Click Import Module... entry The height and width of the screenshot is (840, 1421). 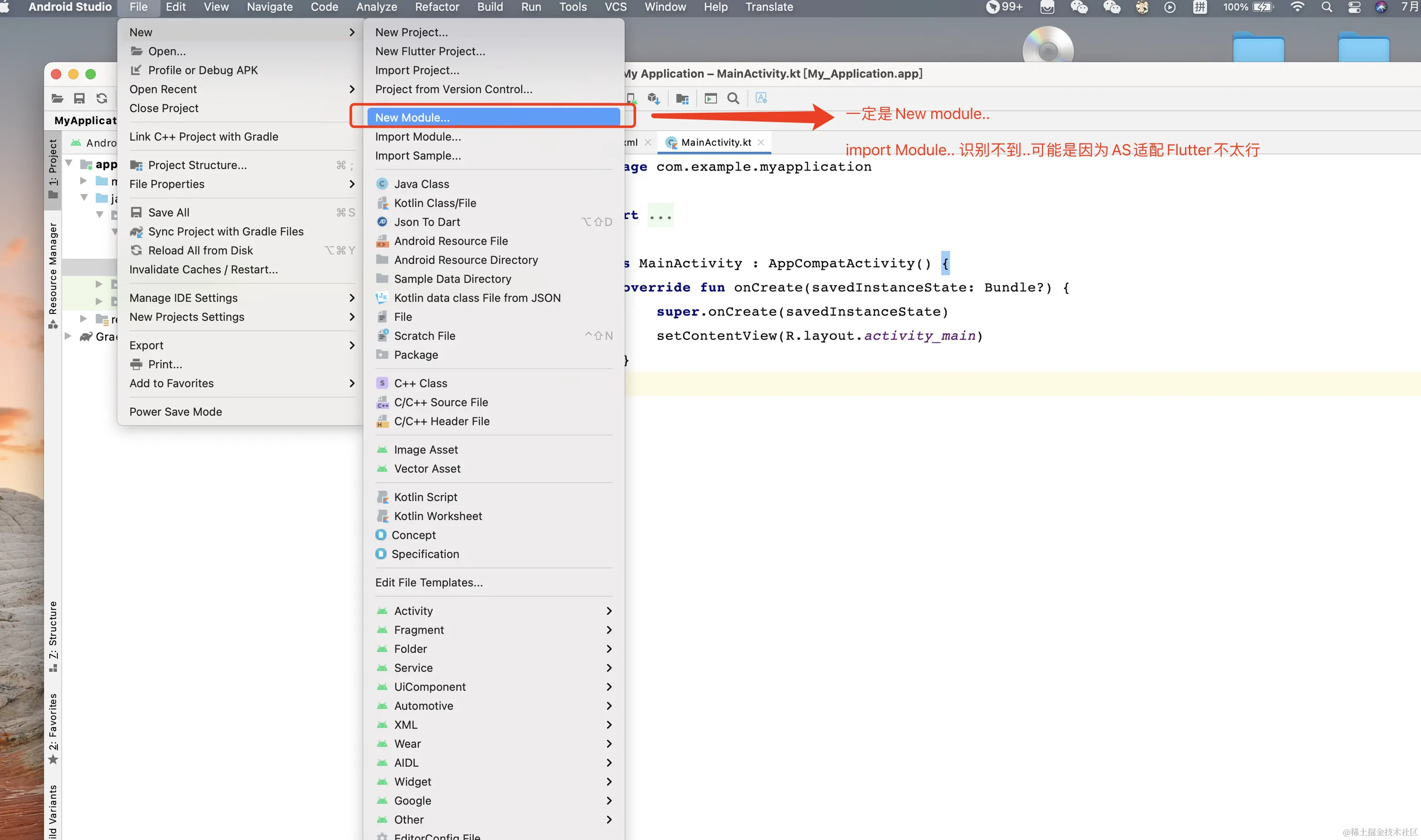pos(418,136)
